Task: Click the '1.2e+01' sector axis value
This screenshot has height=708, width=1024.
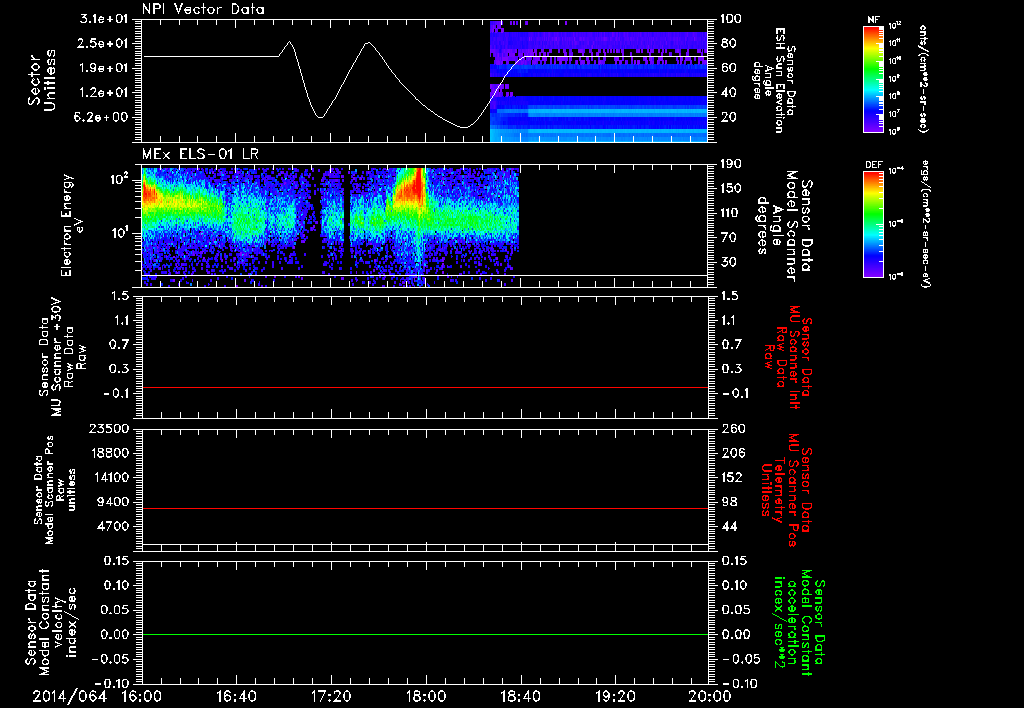Action: pyautogui.click(x=104, y=93)
